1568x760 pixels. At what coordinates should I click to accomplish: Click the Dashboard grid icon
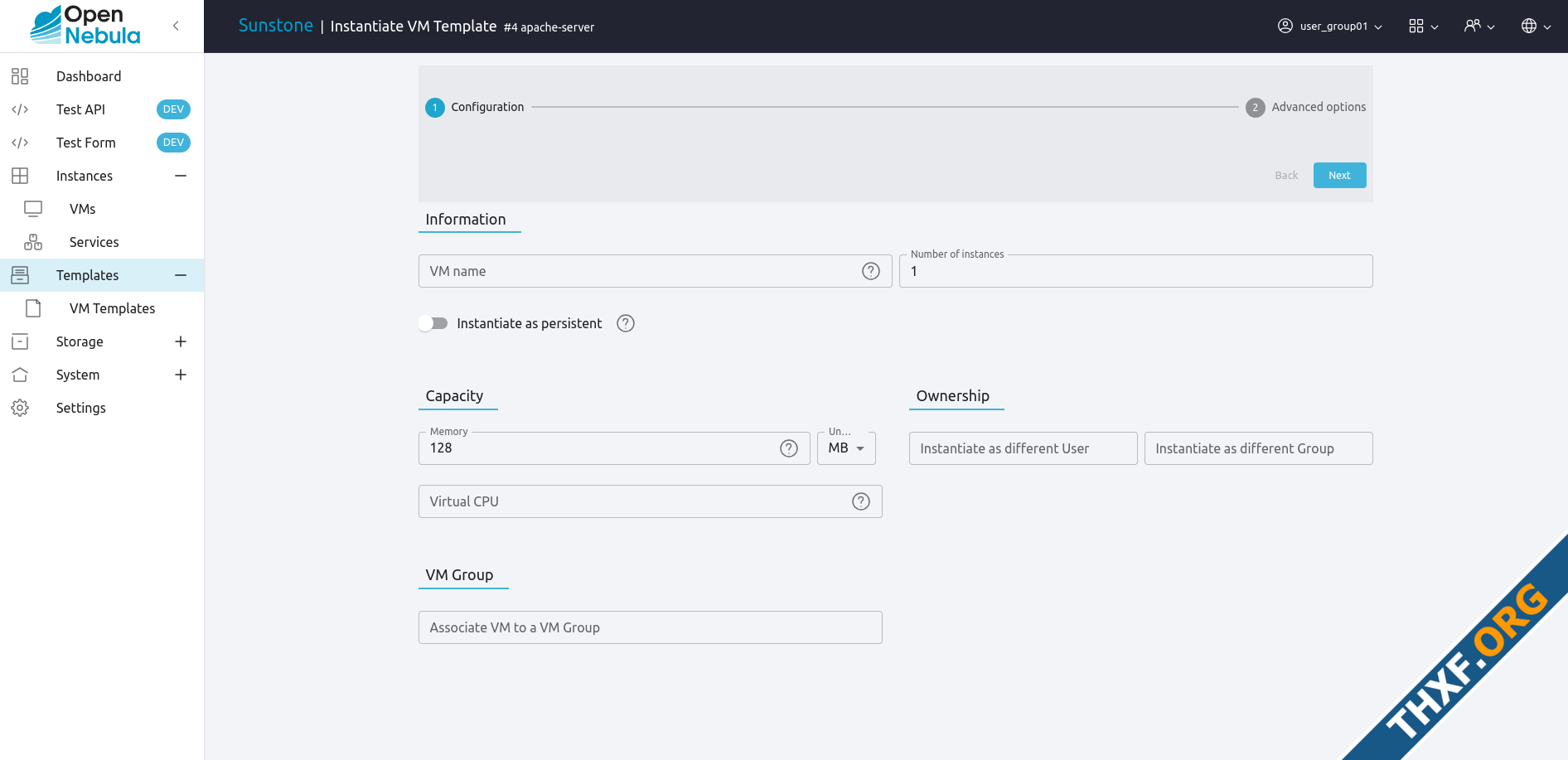pyautogui.click(x=20, y=76)
